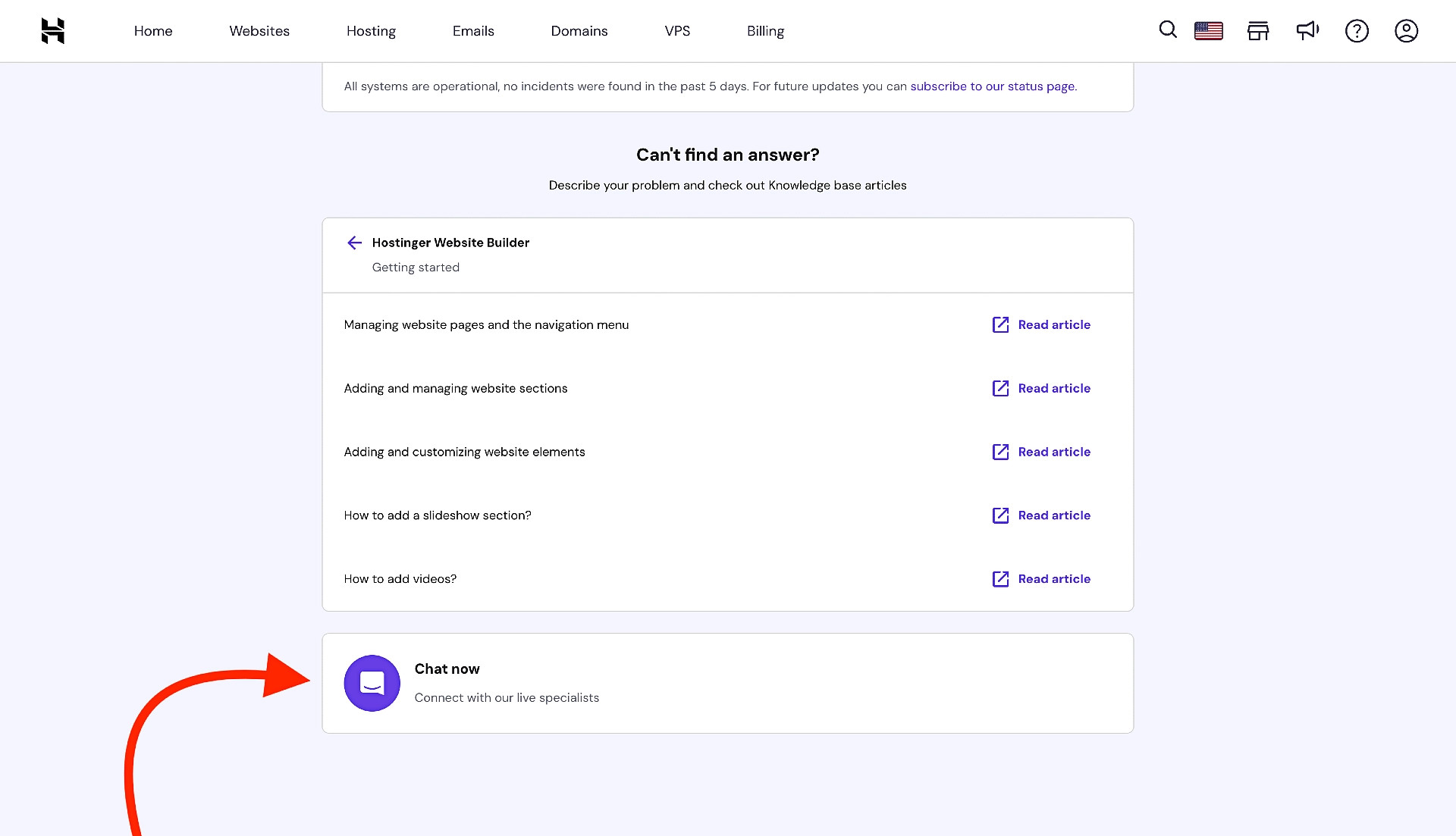Click the Read article link for slideshow section
Screen dimensions: 1456x836
tap(1040, 515)
